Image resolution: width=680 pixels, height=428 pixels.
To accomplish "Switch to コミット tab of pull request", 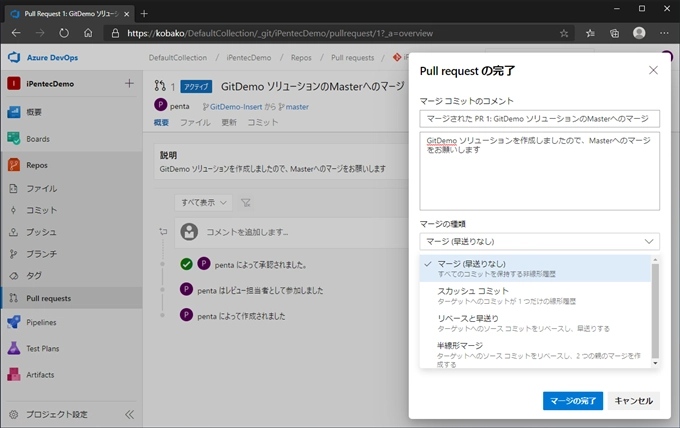I will click(x=263, y=123).
